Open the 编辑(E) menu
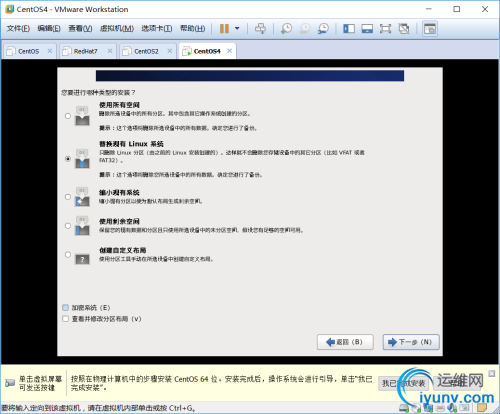Image resolution: width=500 pixels, height=414 pixels. pos(49,29)
